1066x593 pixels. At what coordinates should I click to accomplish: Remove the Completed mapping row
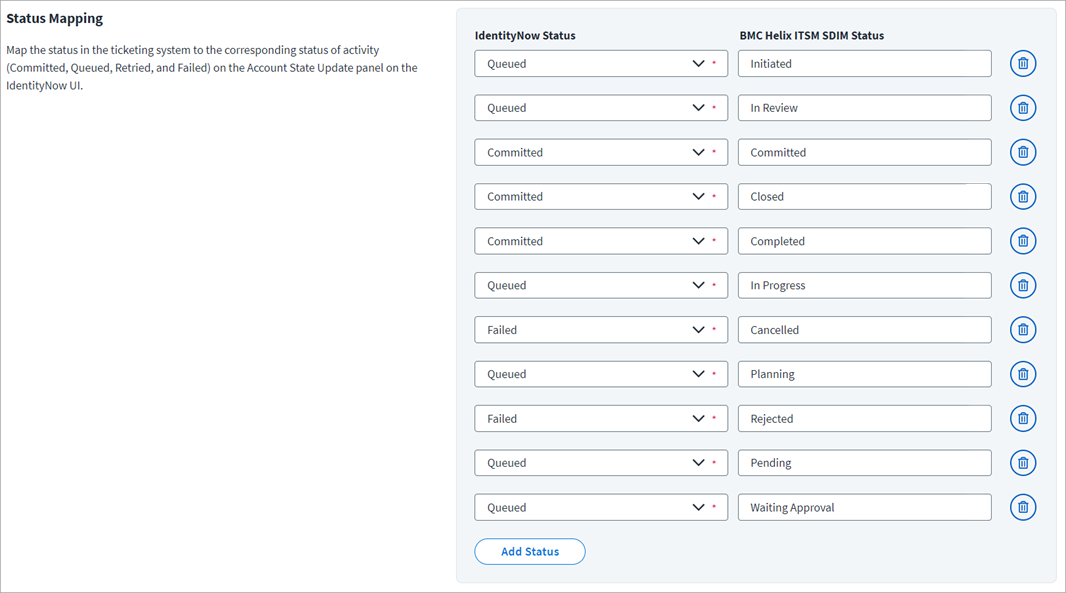coord(1023,240)
